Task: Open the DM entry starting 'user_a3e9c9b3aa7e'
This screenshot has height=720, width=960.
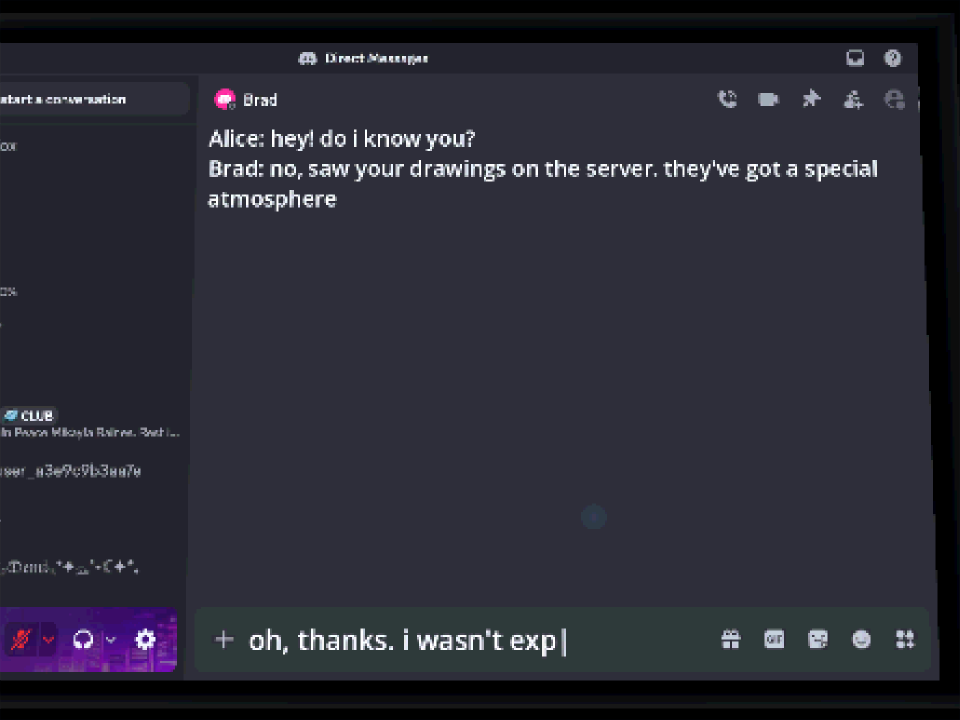Action: (x=71, y=471)
